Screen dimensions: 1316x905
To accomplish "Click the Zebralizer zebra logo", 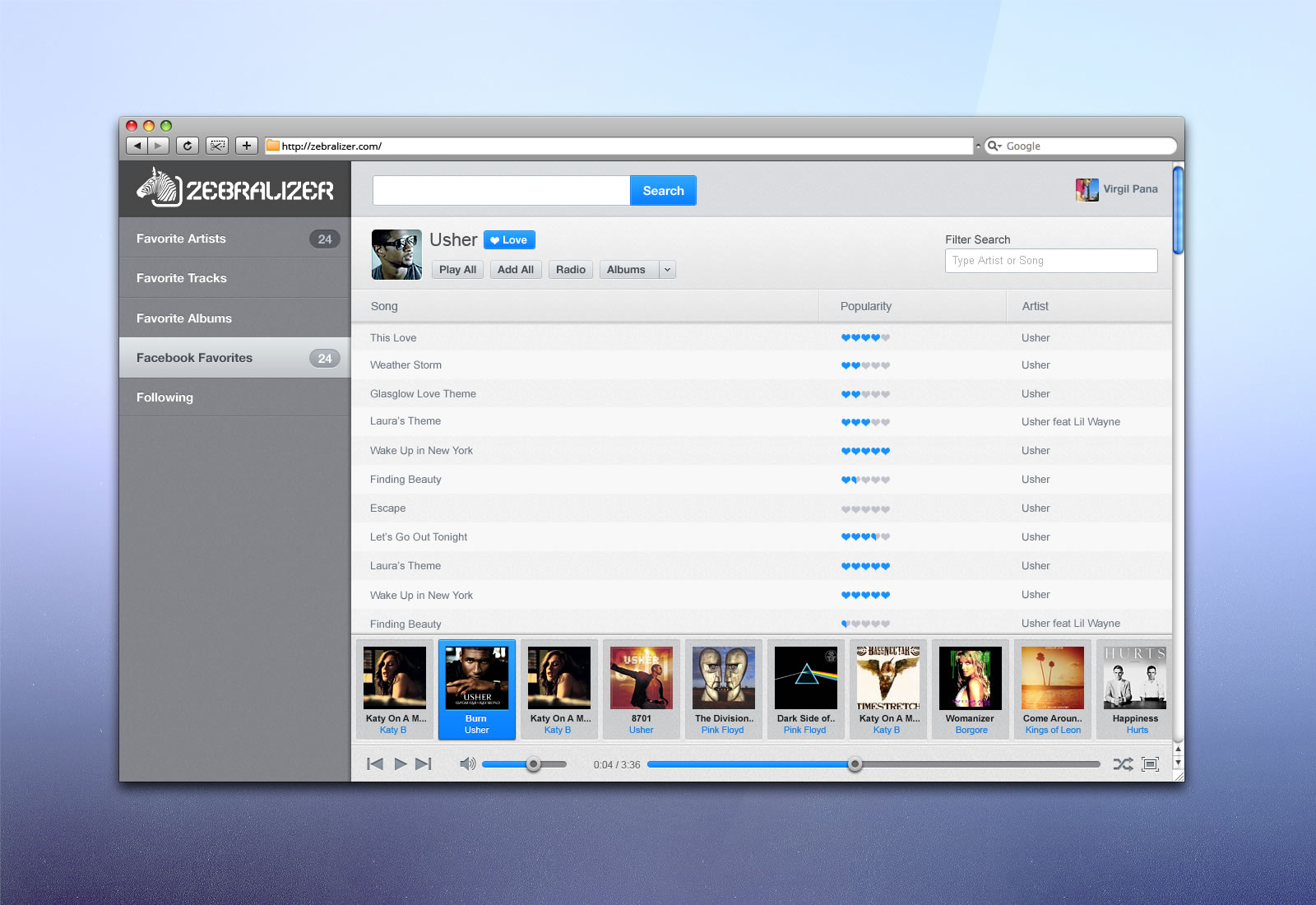I will (x=235, y=188).
